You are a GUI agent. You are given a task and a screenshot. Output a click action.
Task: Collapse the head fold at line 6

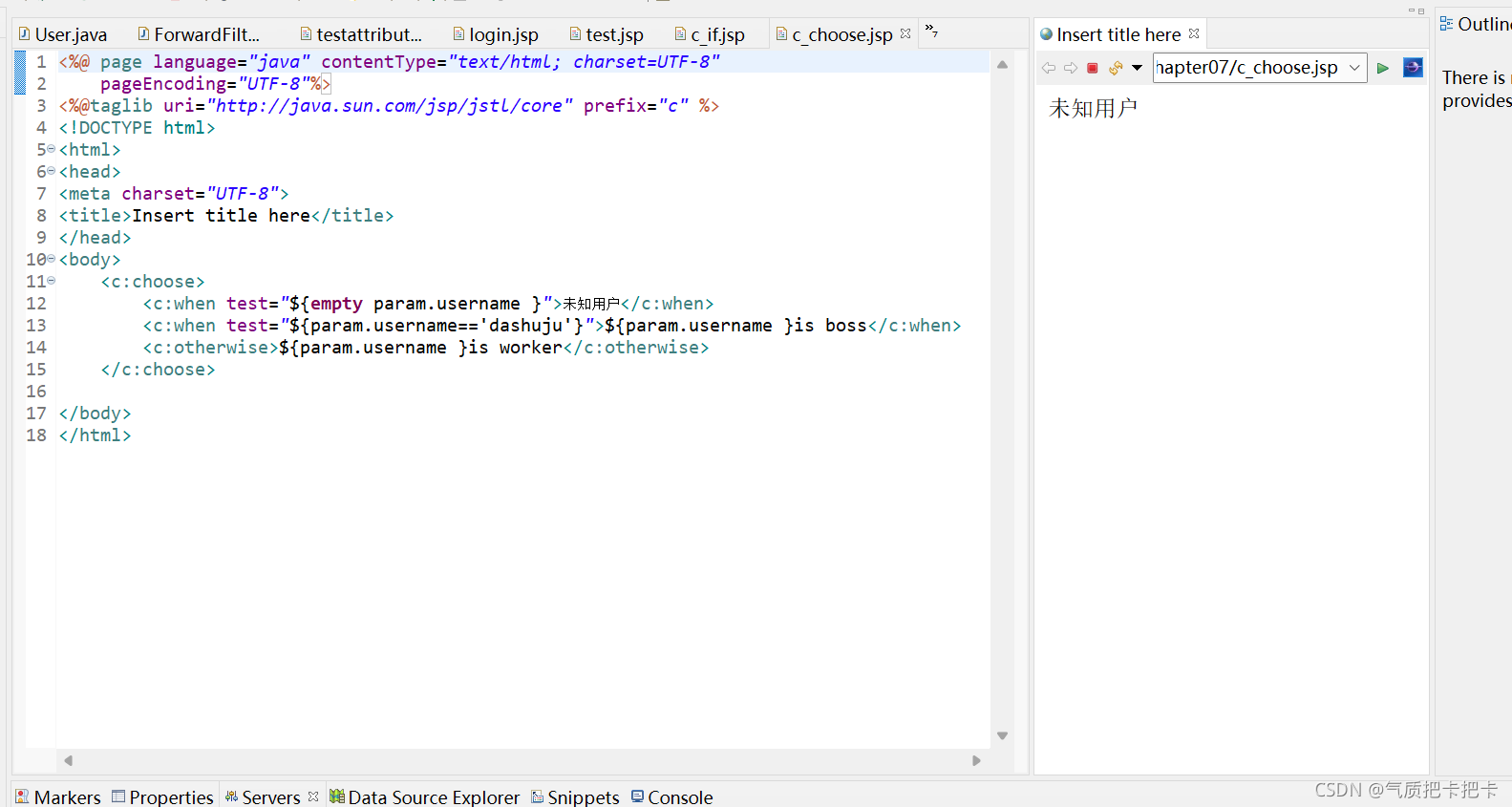pyautogui.click(x=51, y=171)
